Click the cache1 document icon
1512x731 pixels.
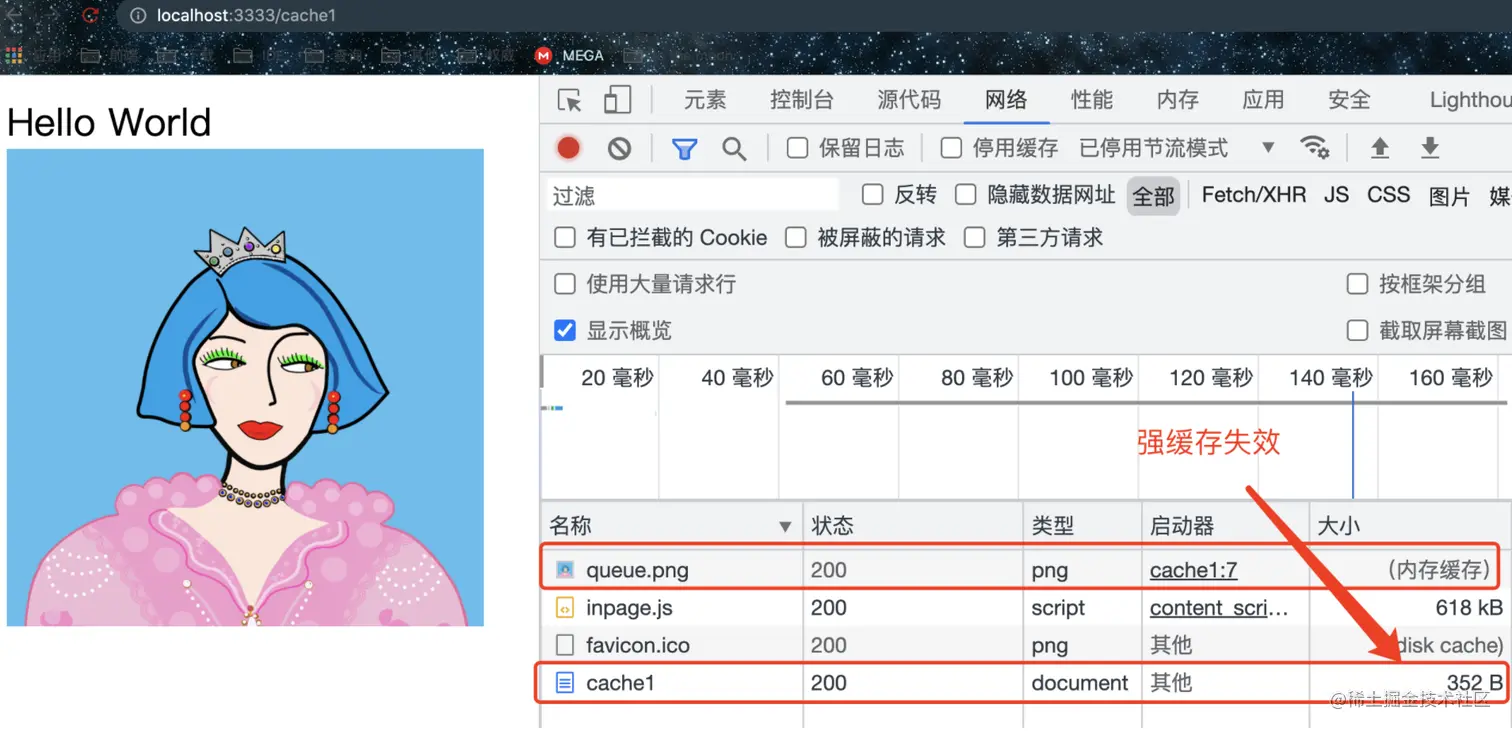(x=565, y=683)
